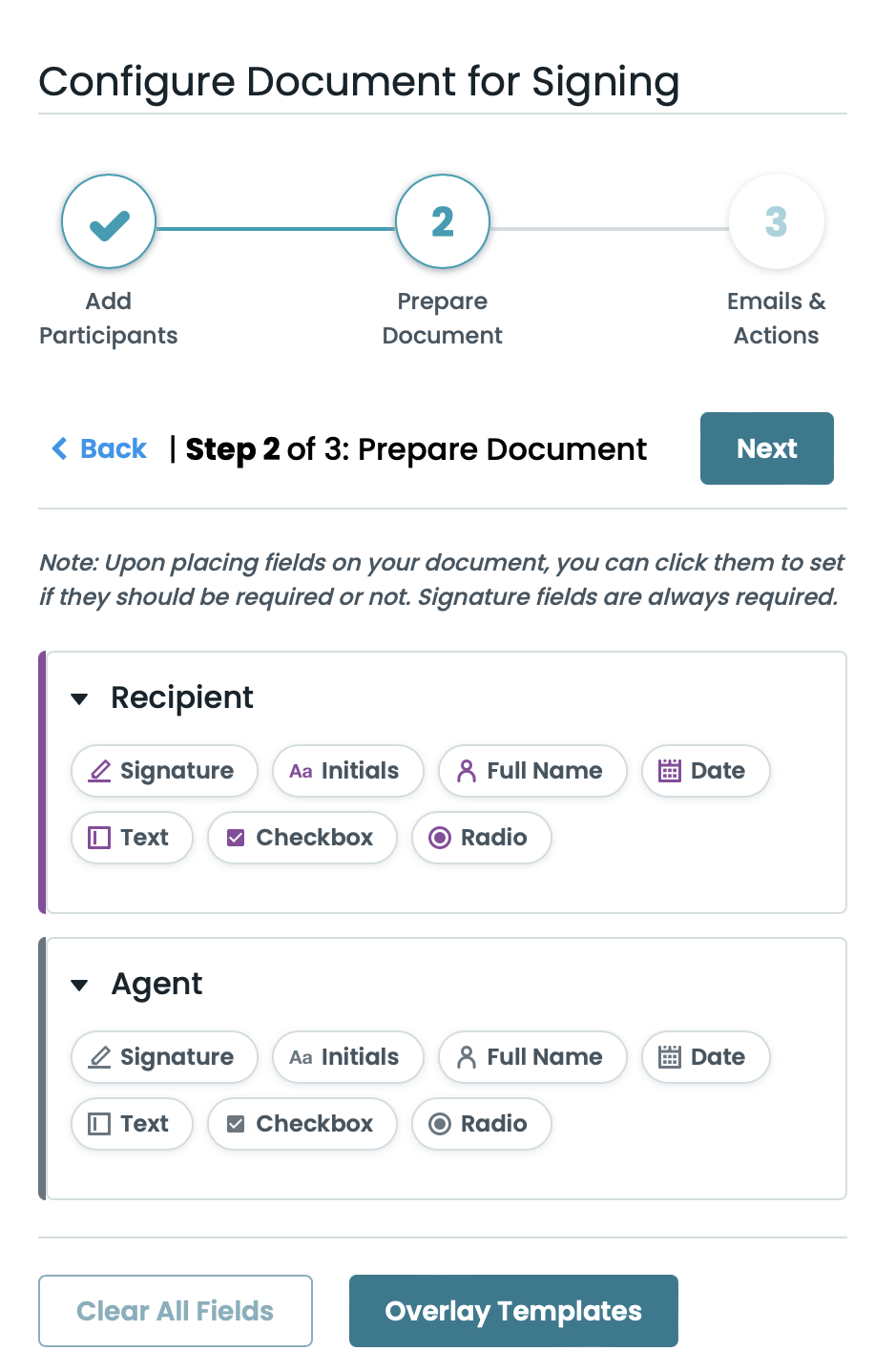Click the Recipient Text field icon
Screen dimensions: 895x1372
click(99, 838)
